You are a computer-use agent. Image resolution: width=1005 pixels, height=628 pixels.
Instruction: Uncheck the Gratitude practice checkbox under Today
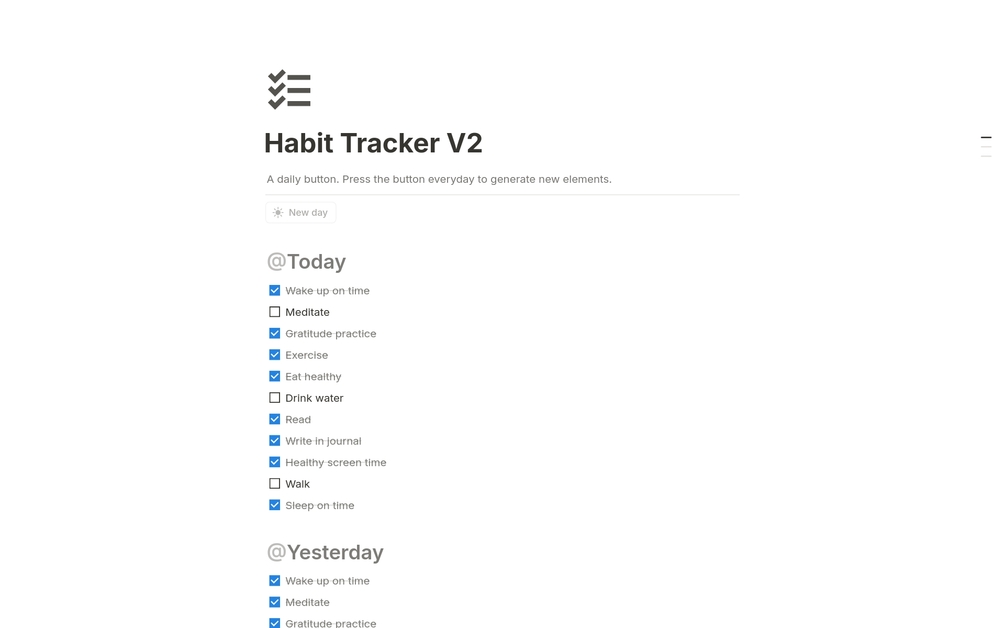click(275, 333)
